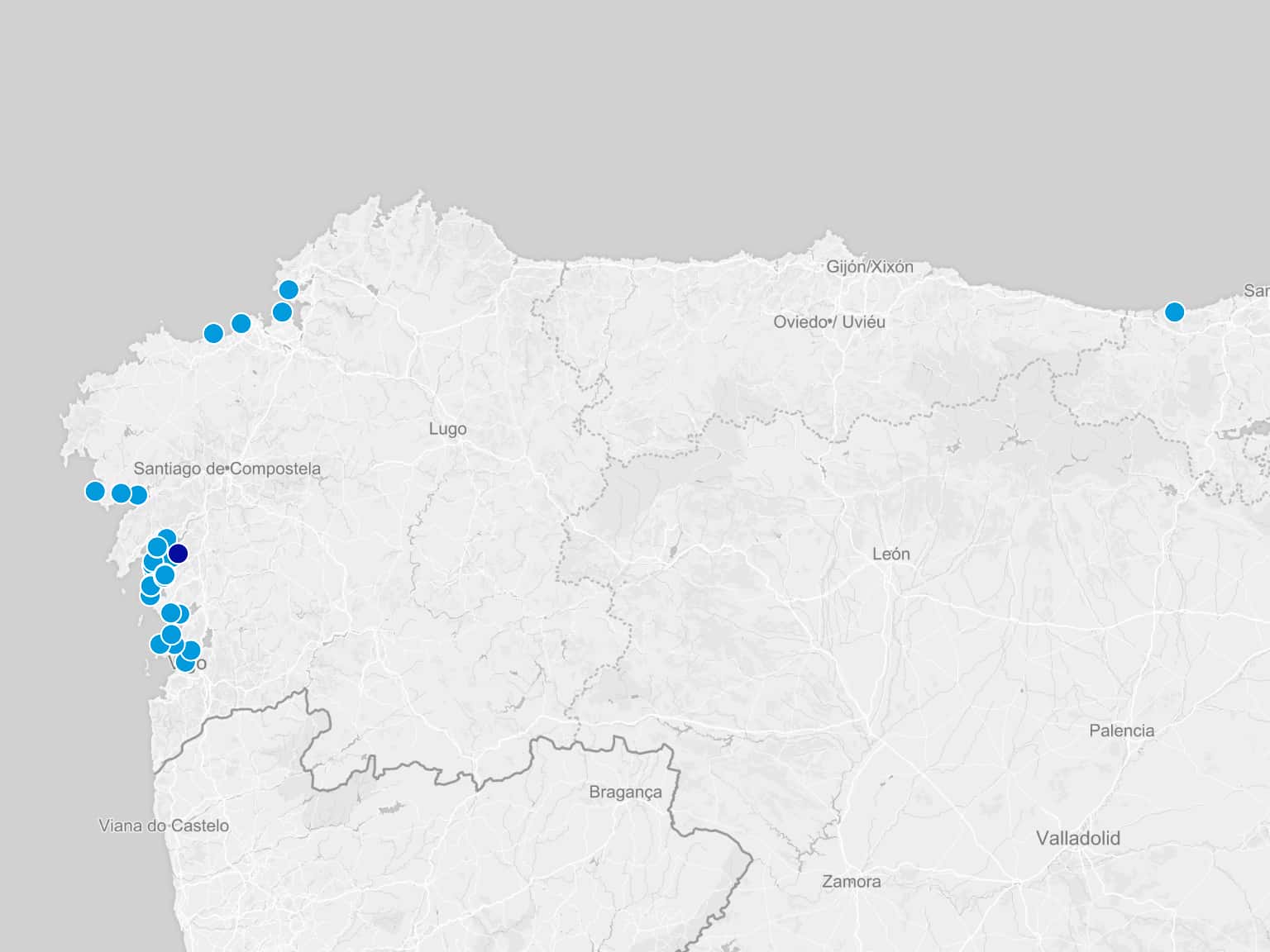Select the leftmost of the two north-coast markers
1270x952 pixels.
tap(213, 333)
